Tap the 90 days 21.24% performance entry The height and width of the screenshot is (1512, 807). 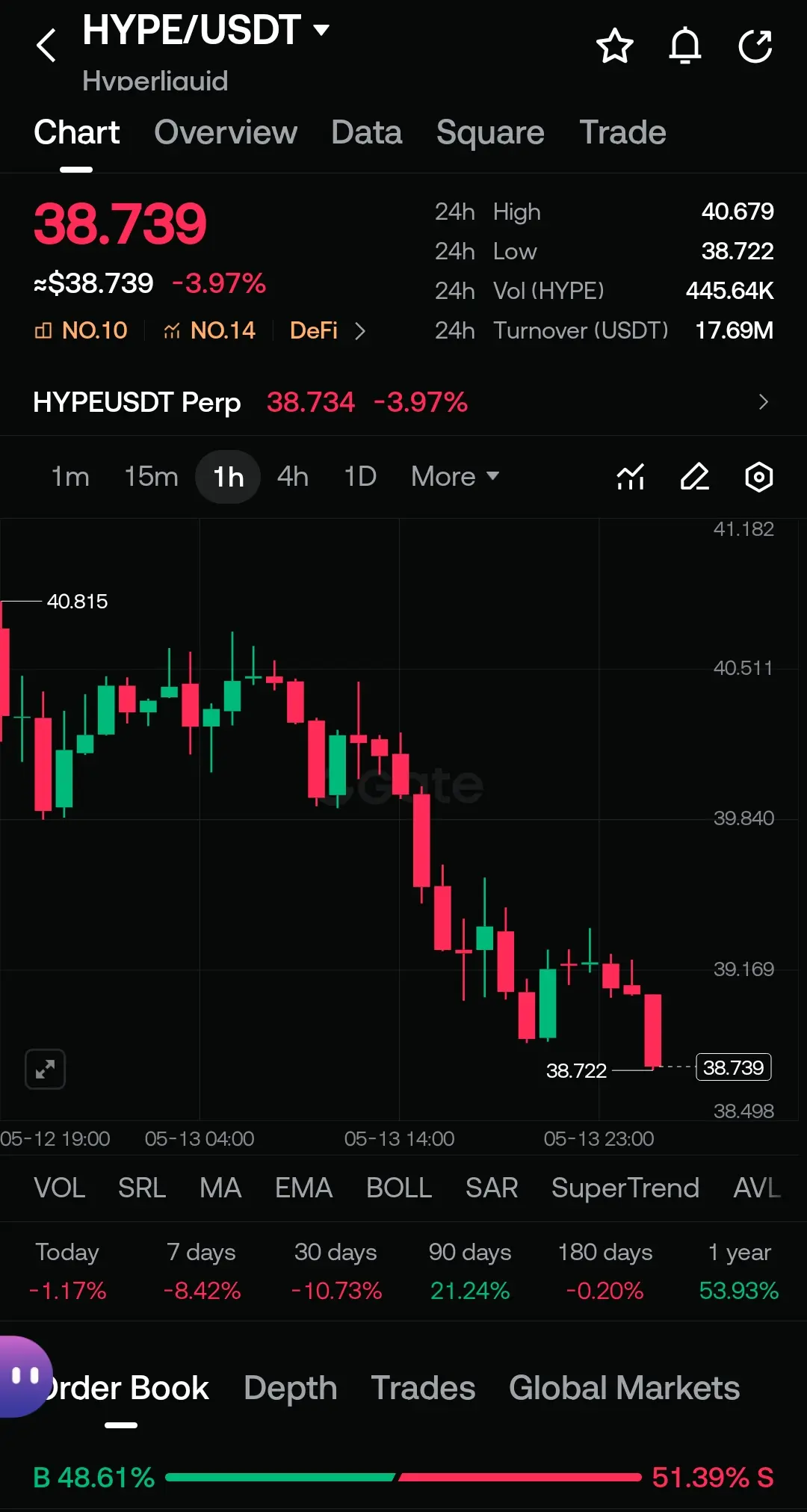tap(470, 1271)
